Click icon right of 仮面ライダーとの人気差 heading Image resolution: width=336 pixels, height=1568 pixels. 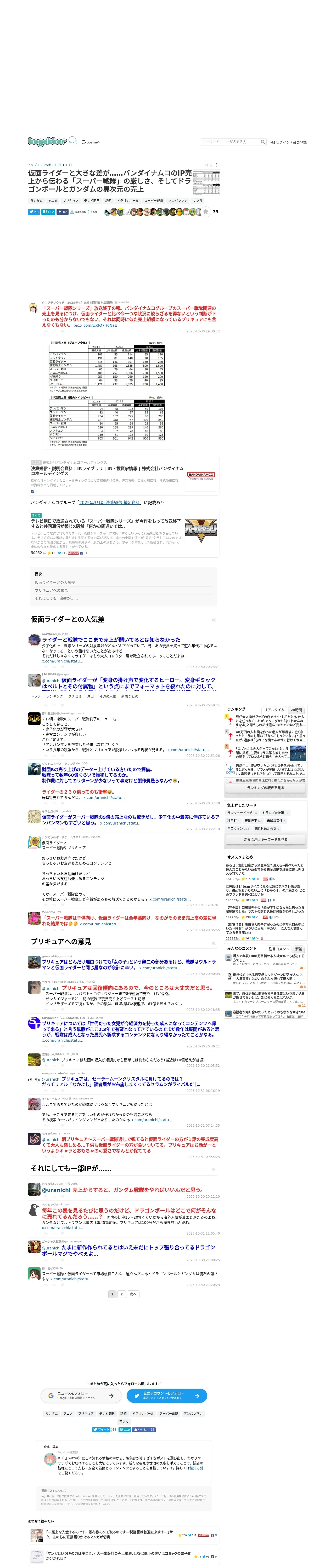click(214, 620)
